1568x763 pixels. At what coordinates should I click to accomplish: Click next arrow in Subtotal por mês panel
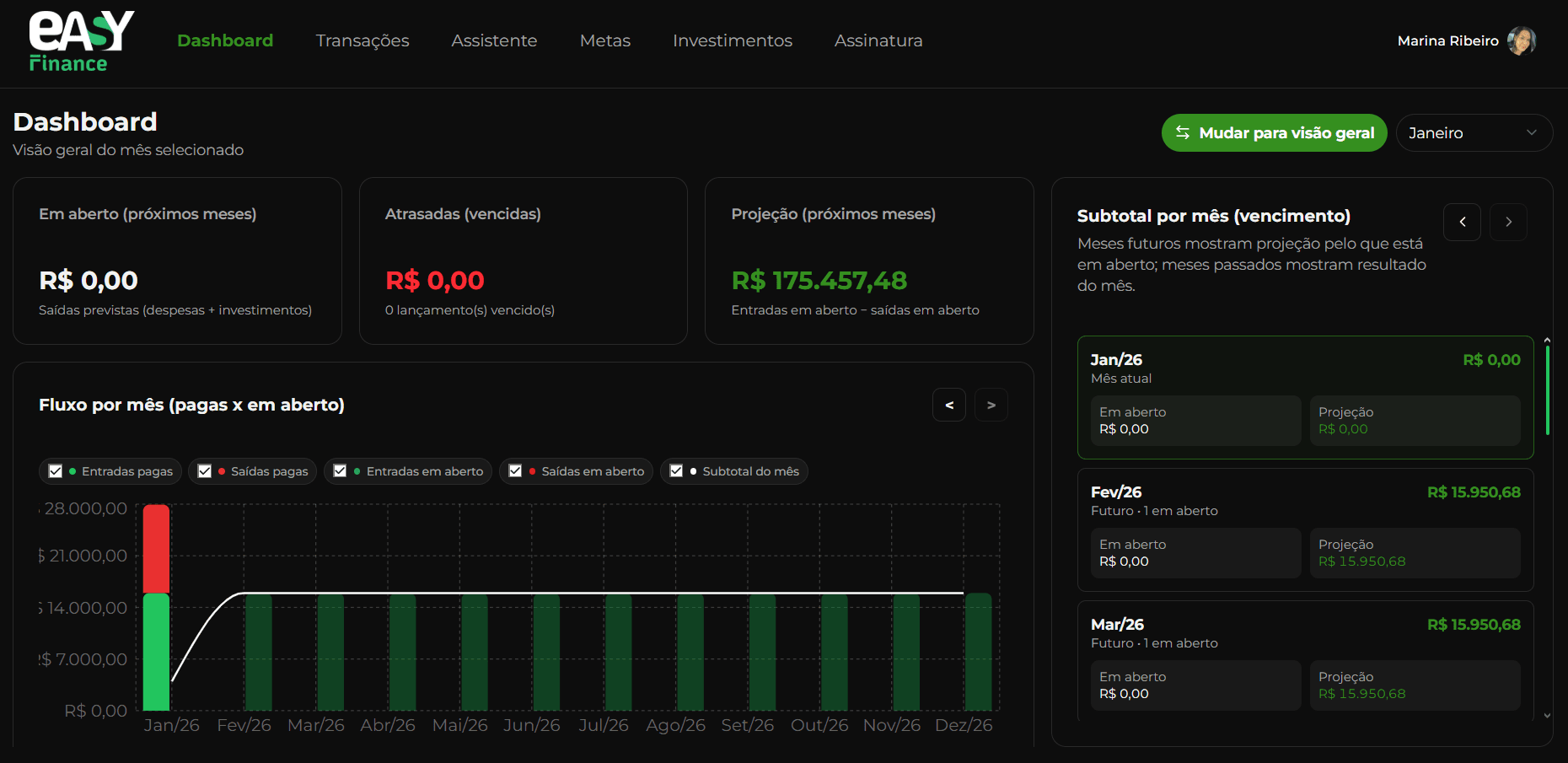[1508, 223]
